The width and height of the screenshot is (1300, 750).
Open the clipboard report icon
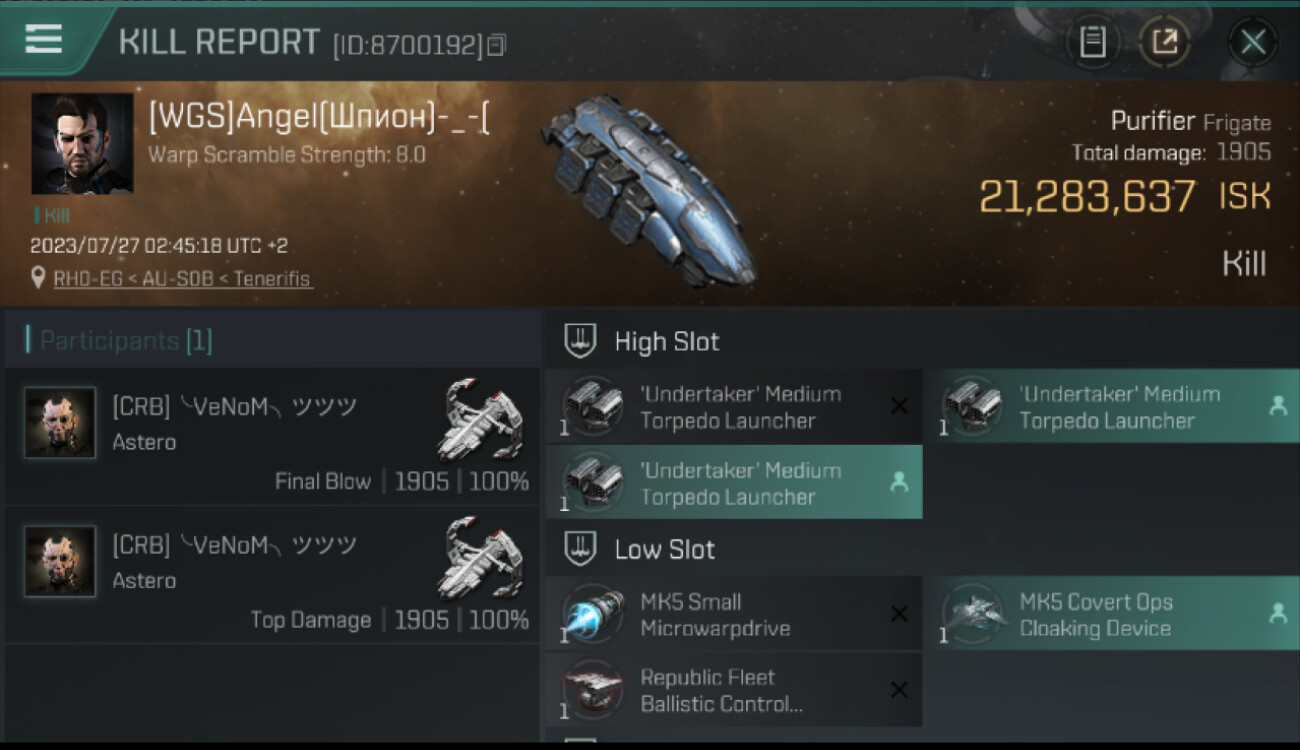pyautogui.click(x=1092, y=42)
